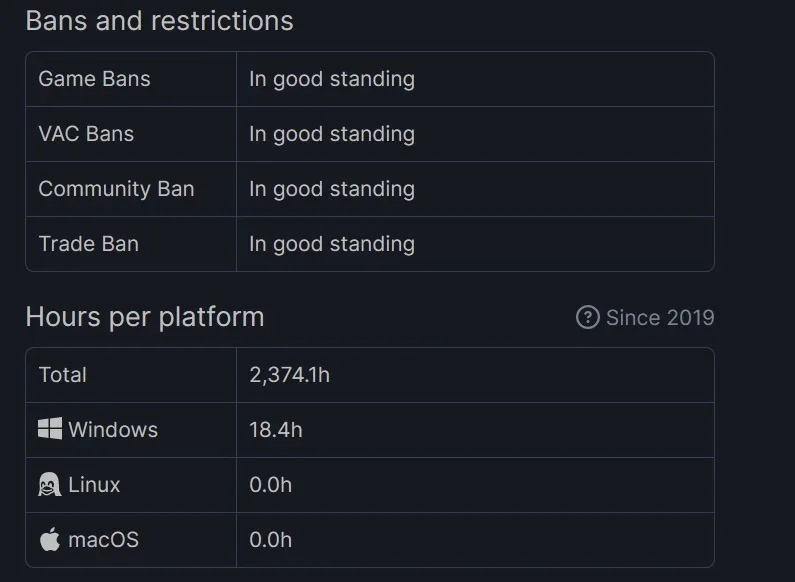Click the Trade Ban label

click(x=89, y=244)
